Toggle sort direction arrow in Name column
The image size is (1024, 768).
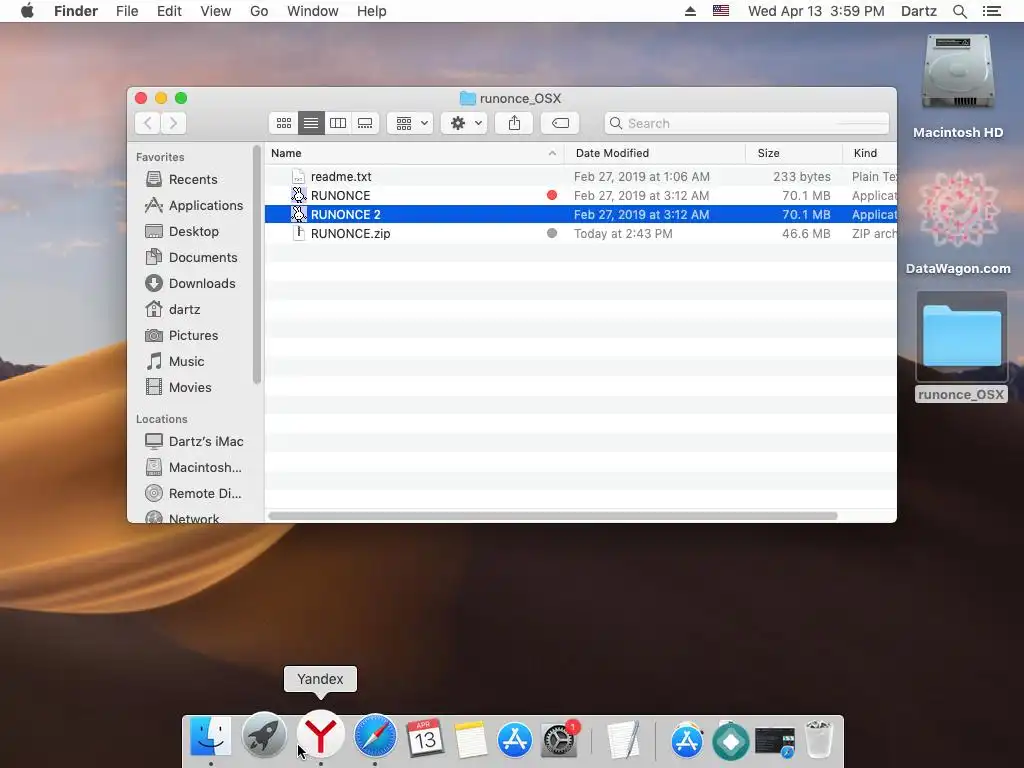click(552, 153)
